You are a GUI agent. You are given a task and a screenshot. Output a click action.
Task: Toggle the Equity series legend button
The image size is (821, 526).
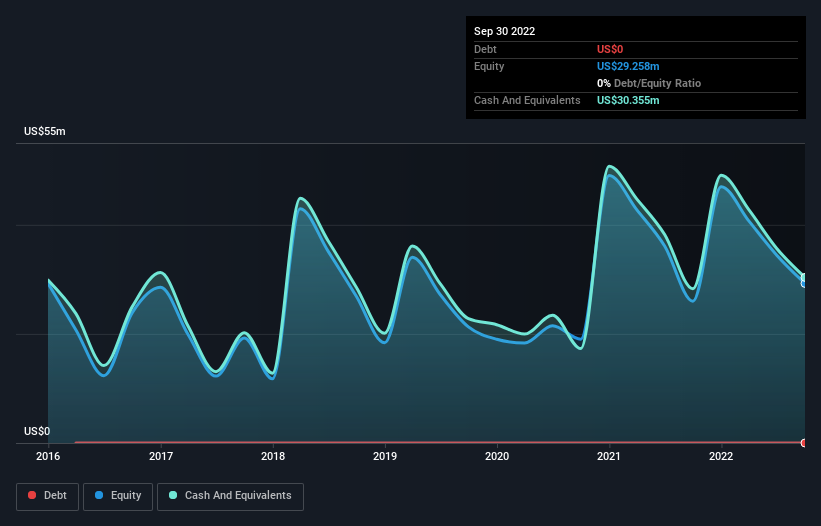[118, 496]
